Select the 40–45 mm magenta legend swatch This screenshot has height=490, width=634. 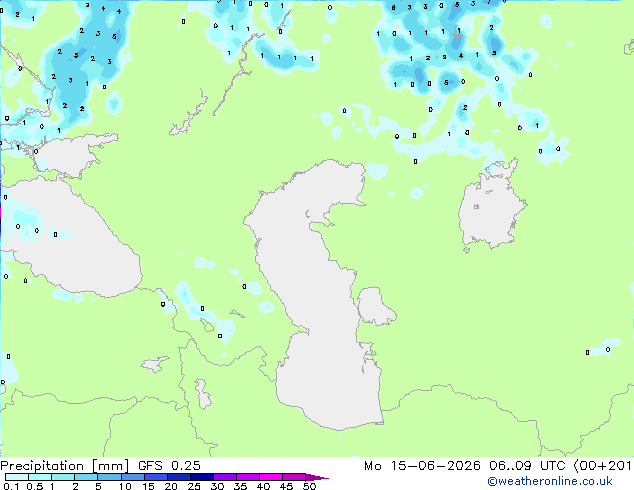[271, 477]
